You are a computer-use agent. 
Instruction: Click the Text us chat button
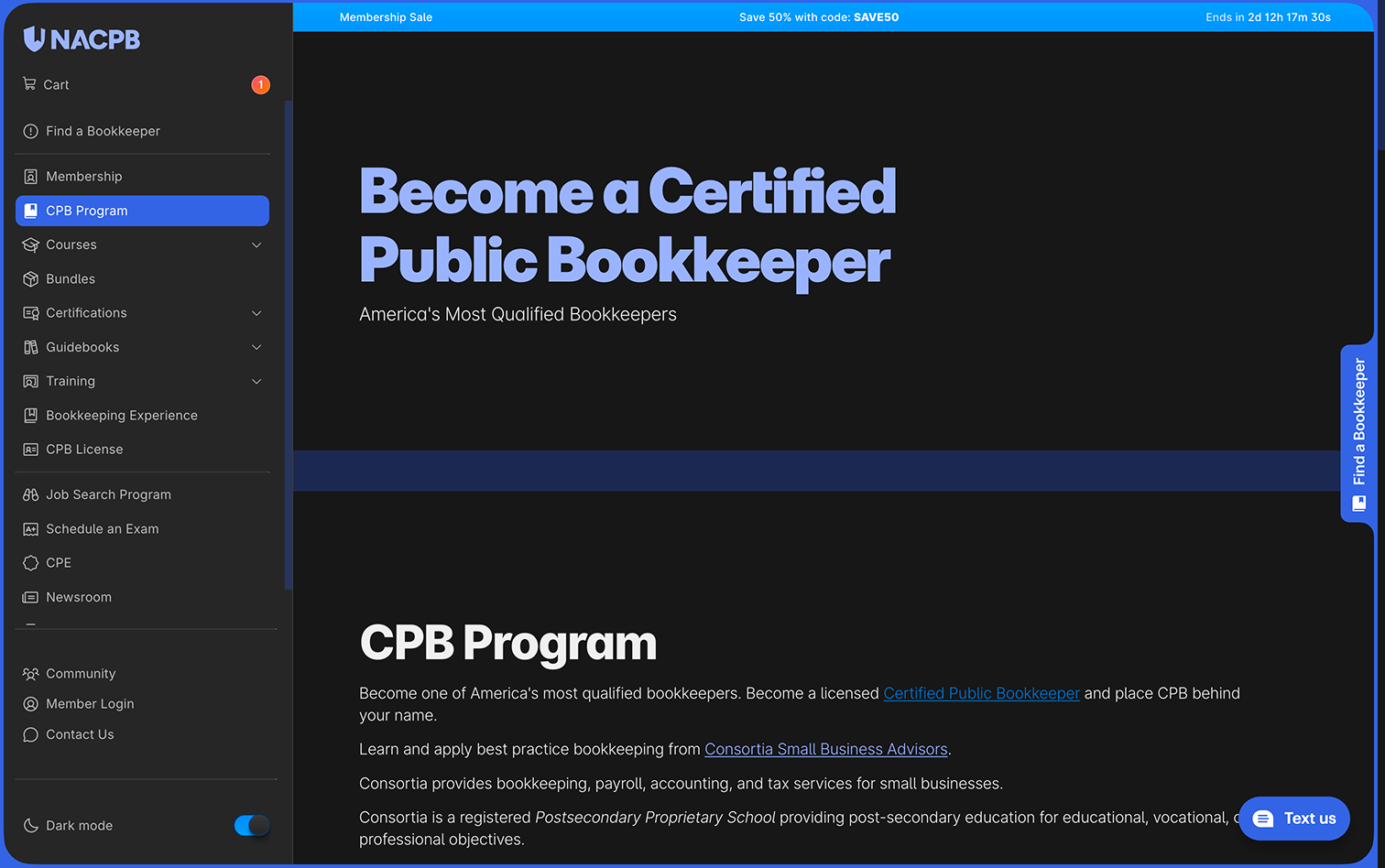[1294, 819]
